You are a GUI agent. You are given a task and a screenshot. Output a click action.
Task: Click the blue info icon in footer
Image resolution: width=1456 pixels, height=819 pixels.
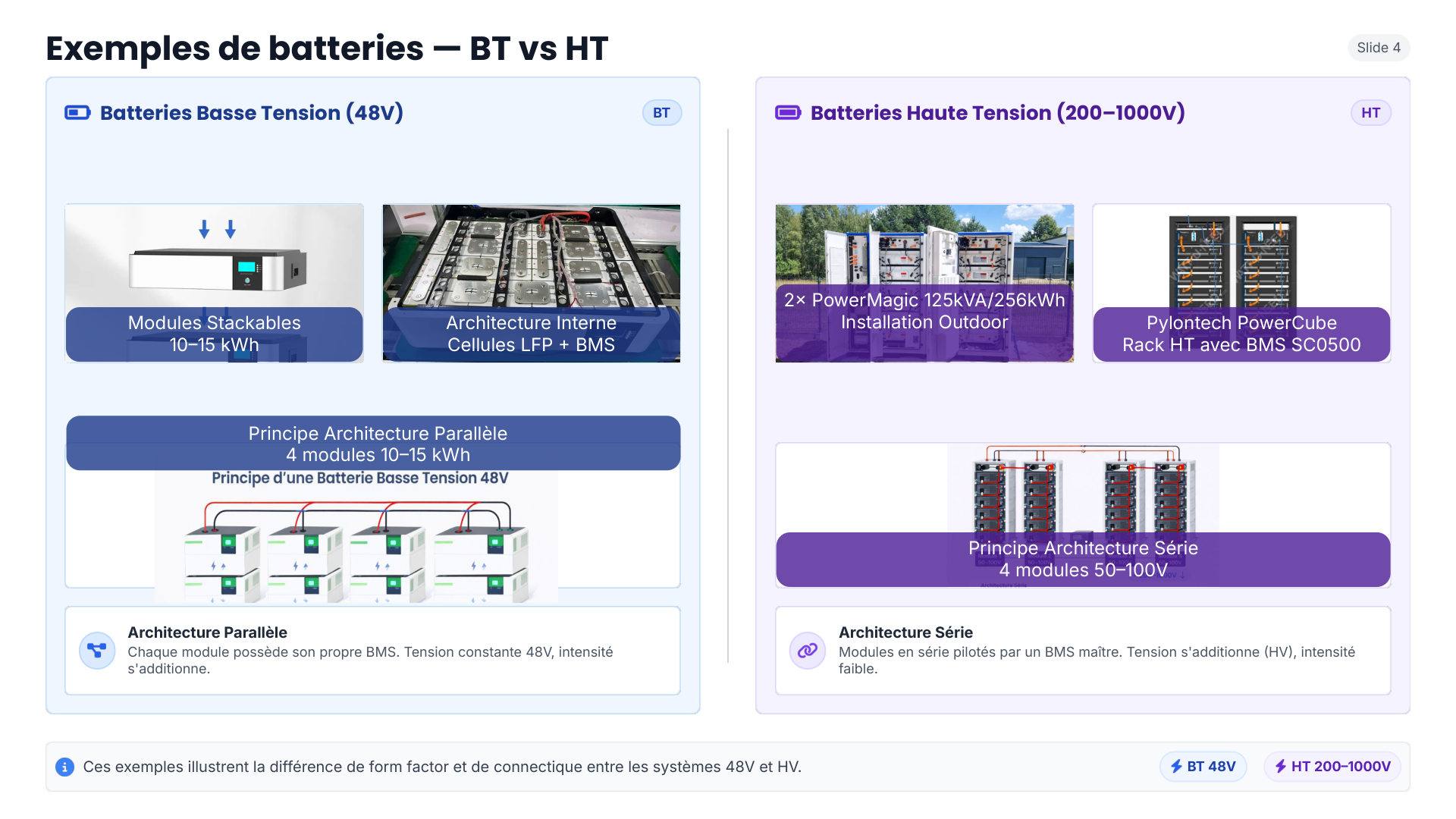click(x=65, y=767)
